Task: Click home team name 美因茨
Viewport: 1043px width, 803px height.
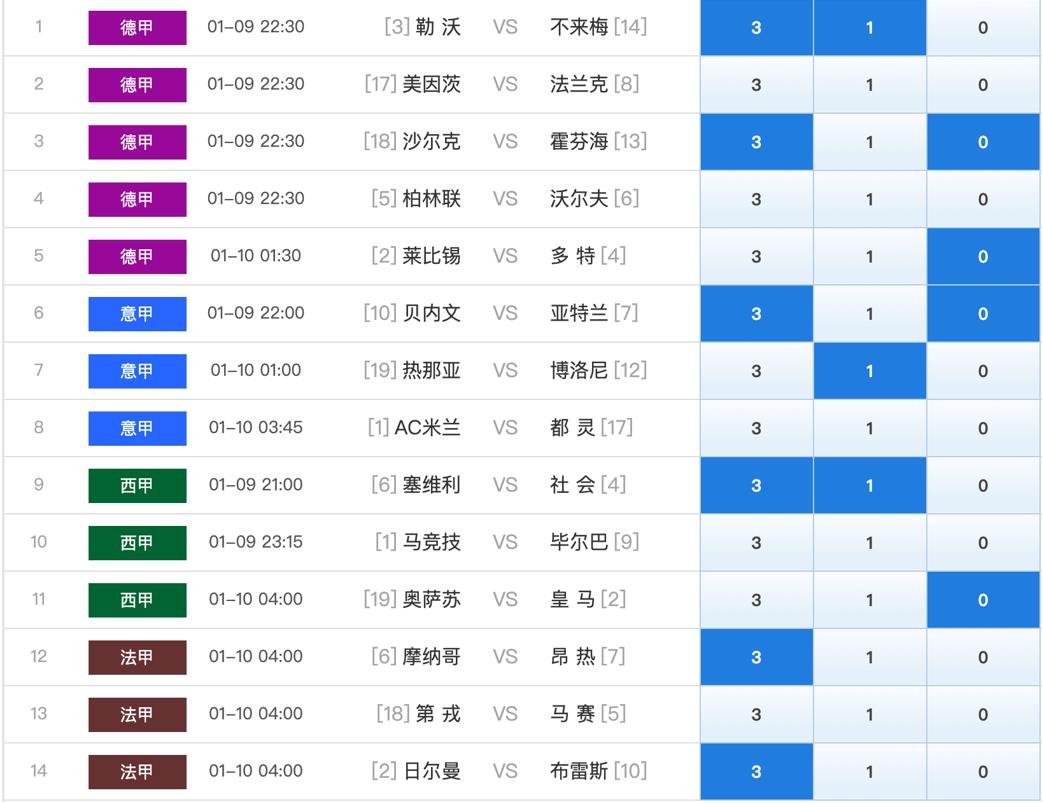Action: (x=432, y=84)
